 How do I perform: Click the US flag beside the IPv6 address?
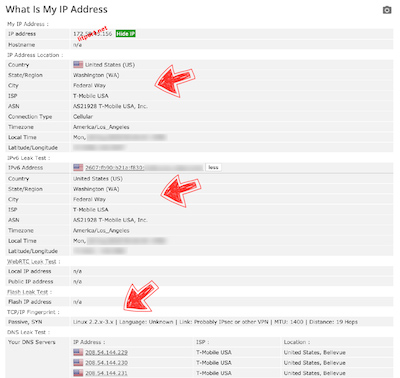coord(78,167)
